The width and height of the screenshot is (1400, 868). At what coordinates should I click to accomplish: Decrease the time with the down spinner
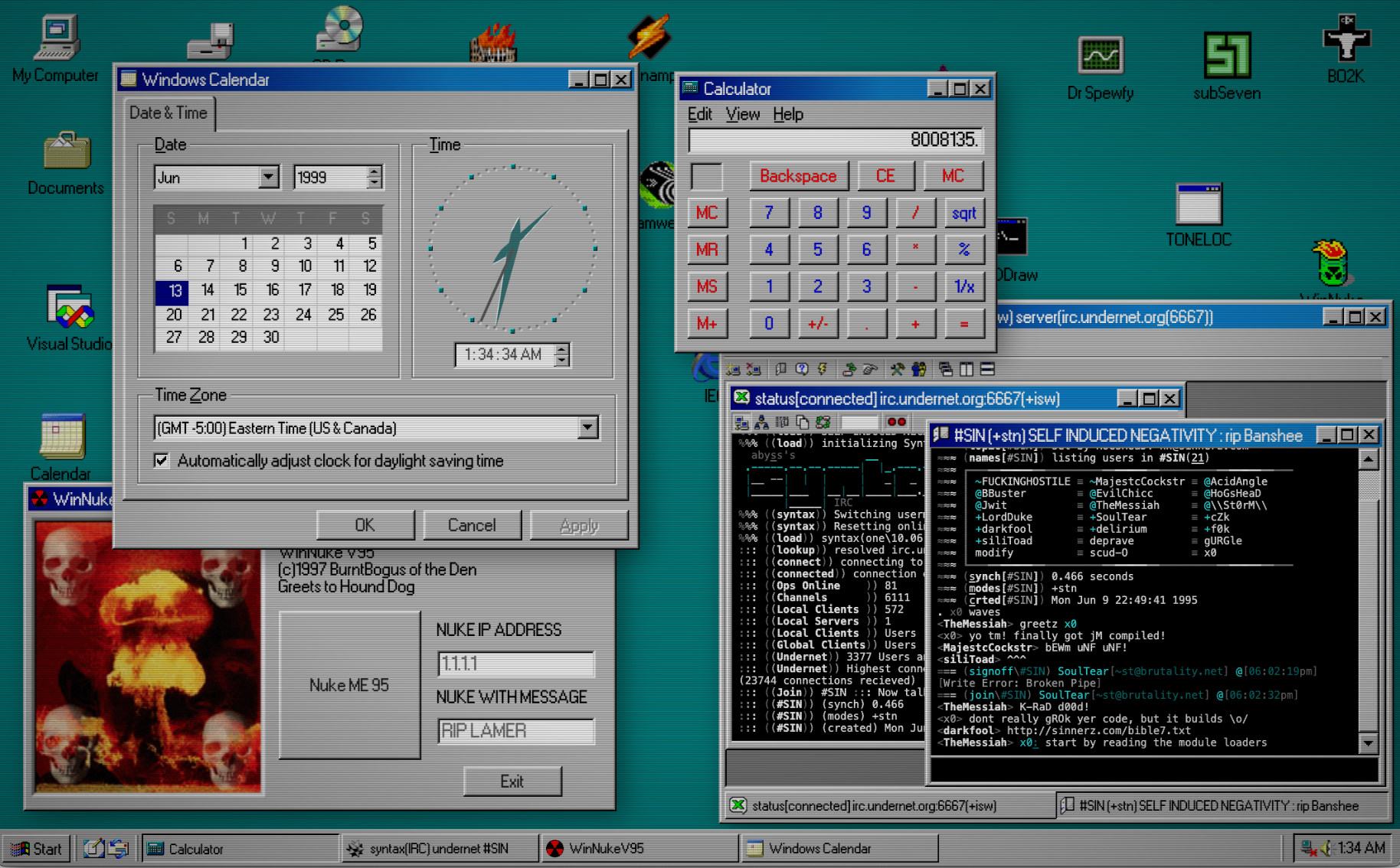tap(561, 360)
